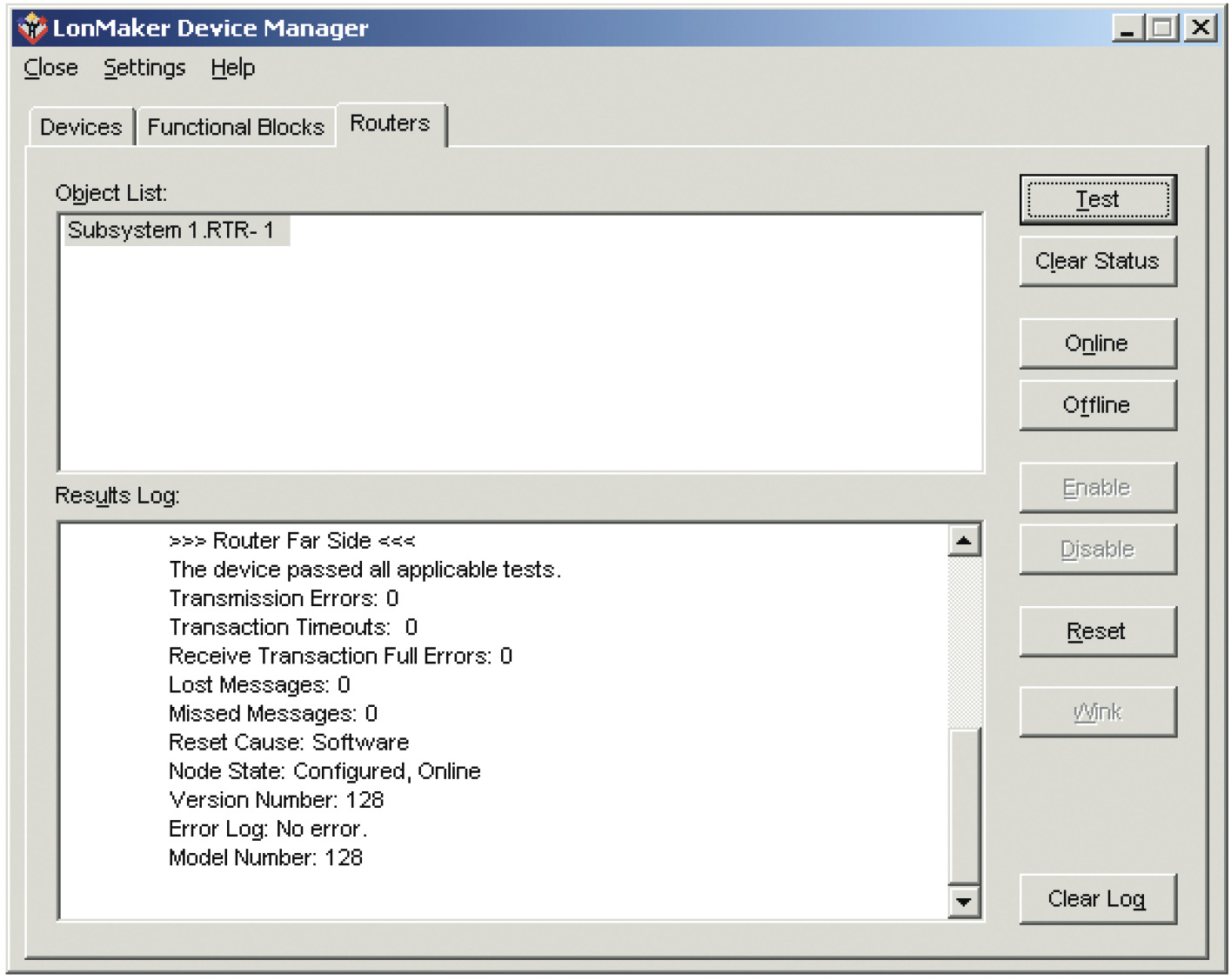The height and width of the screenshot is (980, 1231).
Task: Click the 'Version Number: 128' line
Action: pos(276,800)
